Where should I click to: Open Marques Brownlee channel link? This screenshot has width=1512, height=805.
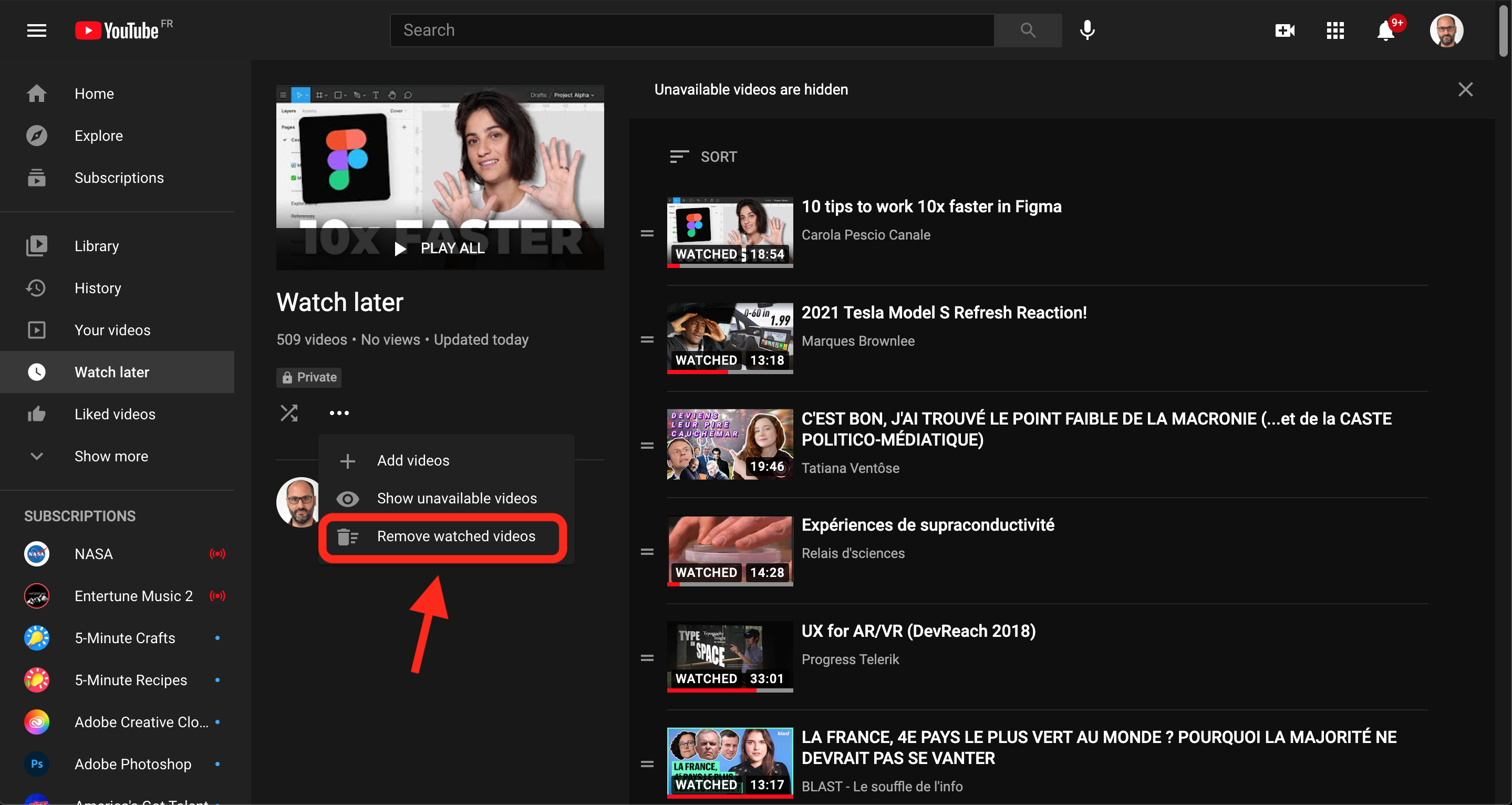858,341
